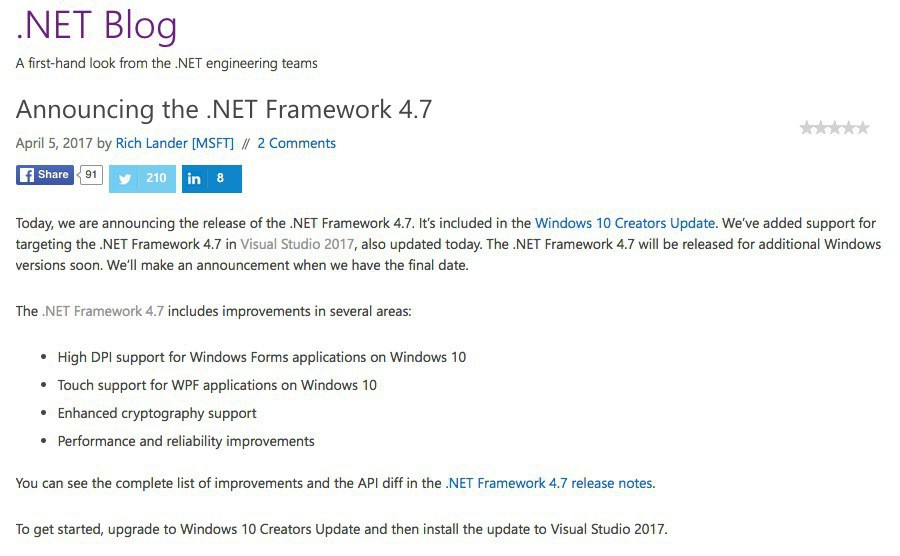Select the fourth rating star
This screenshot has width=900, height=556.
848,128
